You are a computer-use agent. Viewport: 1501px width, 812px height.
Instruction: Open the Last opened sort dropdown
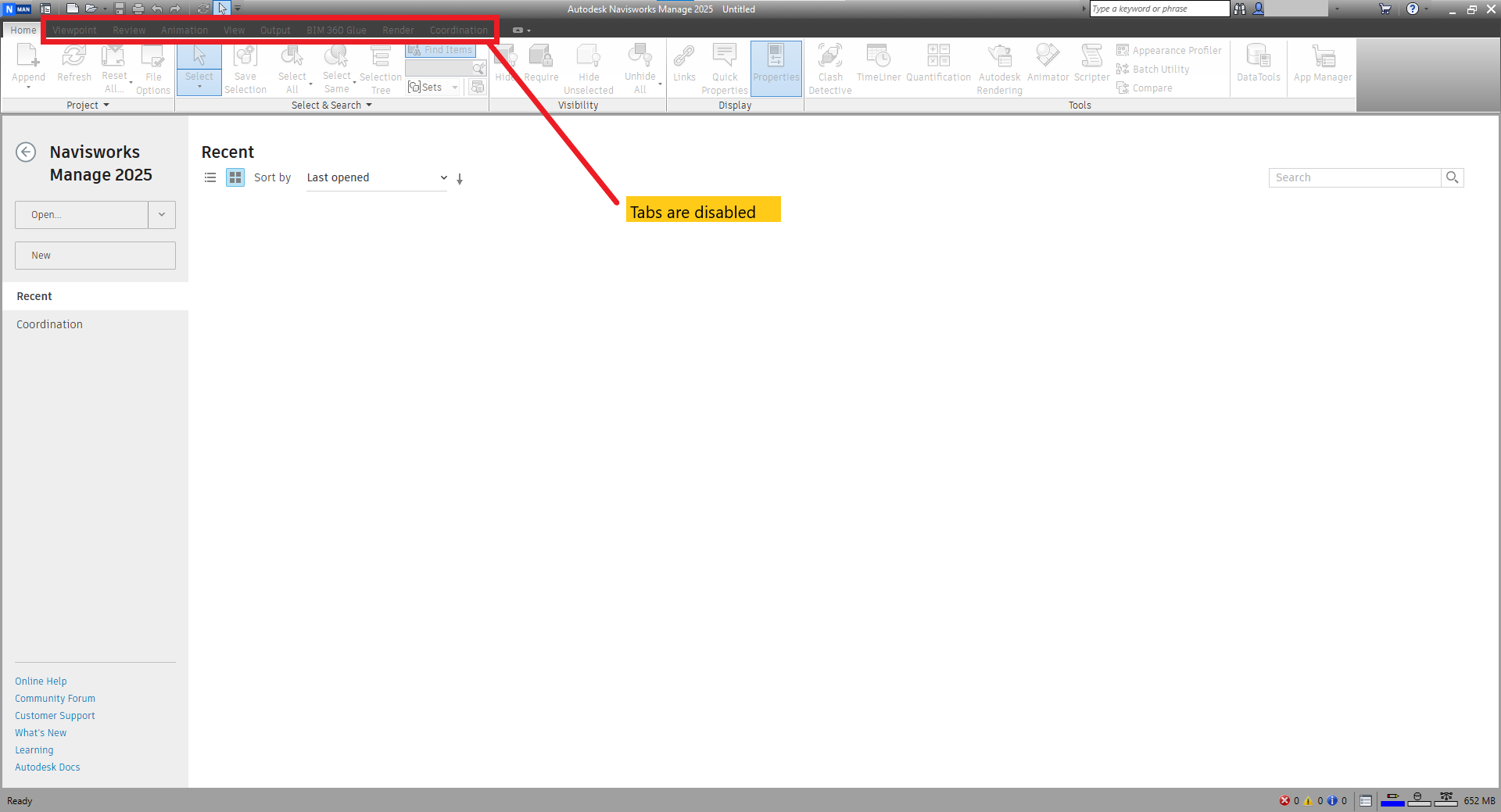(376, 177)
